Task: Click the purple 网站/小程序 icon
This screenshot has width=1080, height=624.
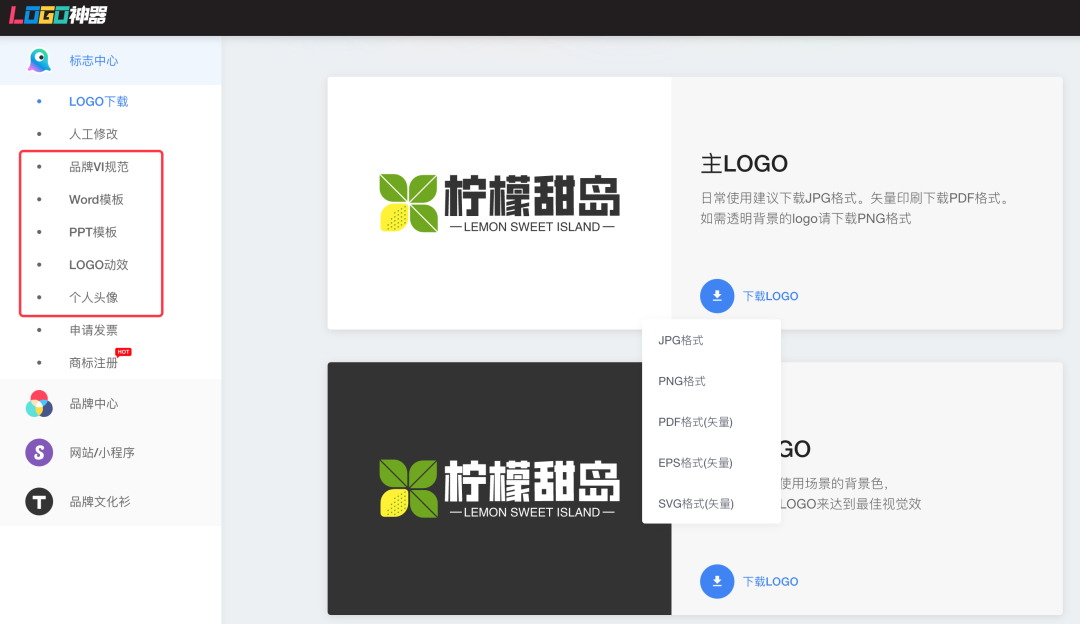Action: pyautogui.click(x=39, y=453)
